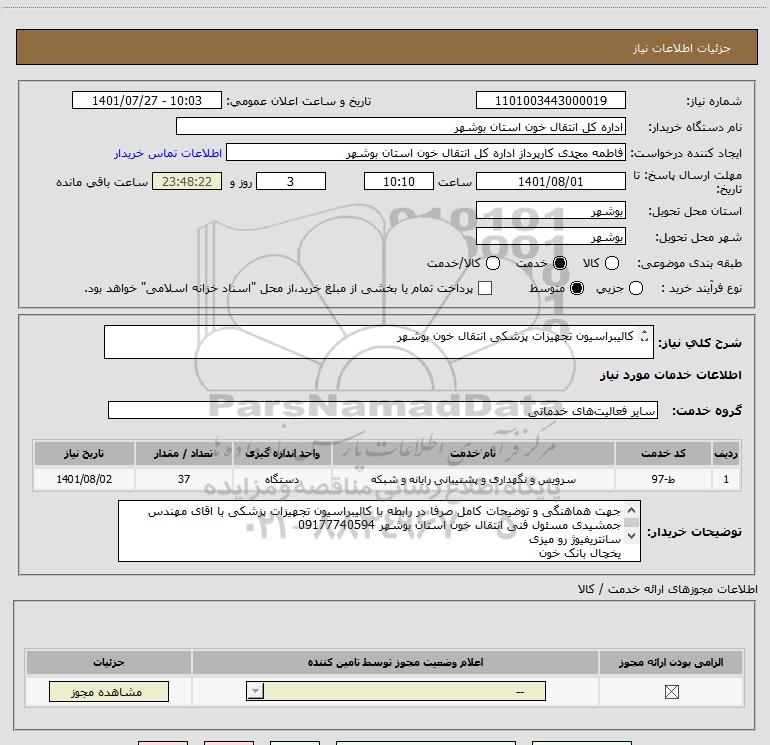Click the شهر محل تحویل field
Screen dimensions: 770x745
[x=550, y=236]
